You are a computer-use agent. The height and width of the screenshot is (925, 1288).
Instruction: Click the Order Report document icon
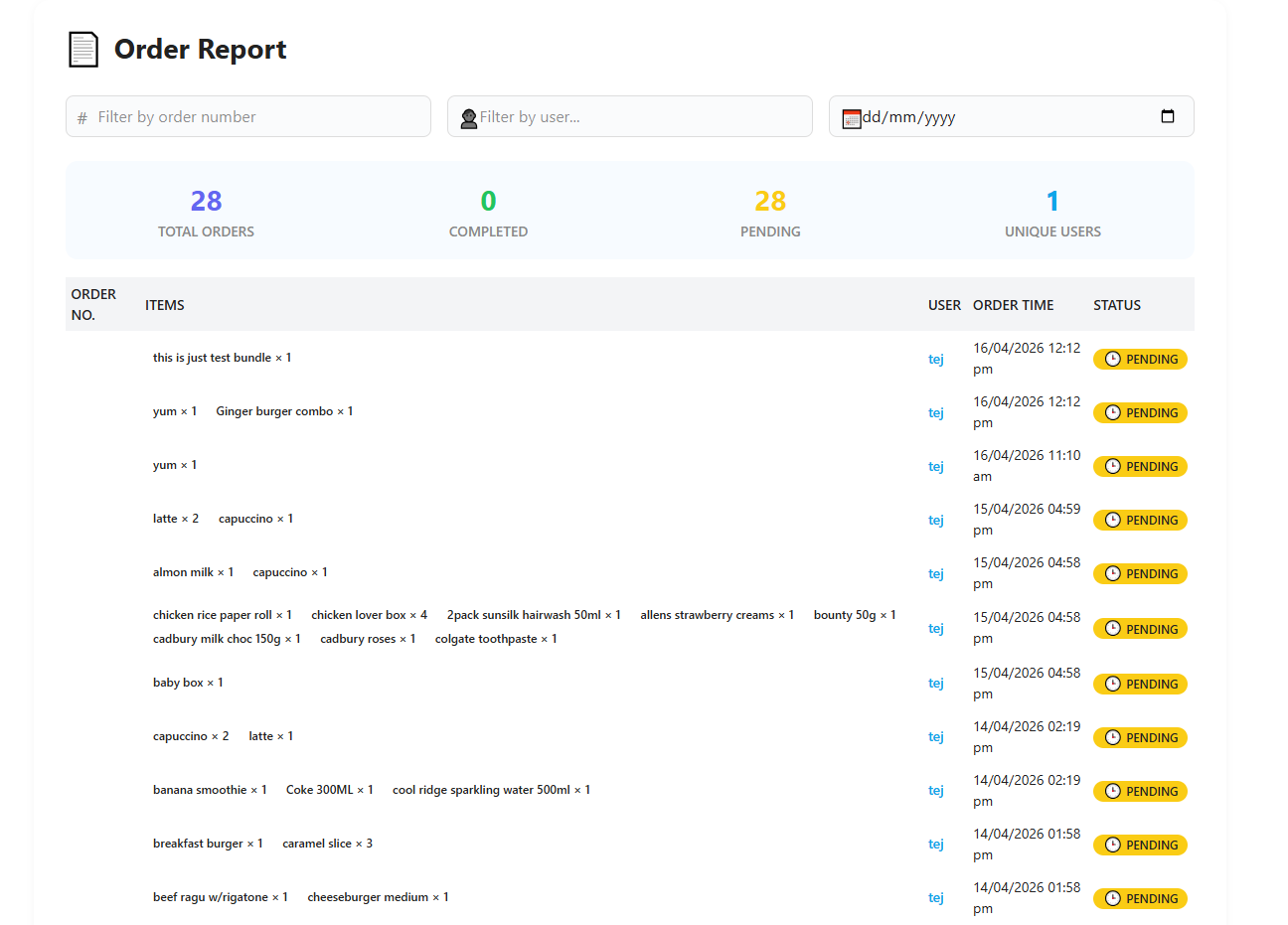click(x=83, y=50)
